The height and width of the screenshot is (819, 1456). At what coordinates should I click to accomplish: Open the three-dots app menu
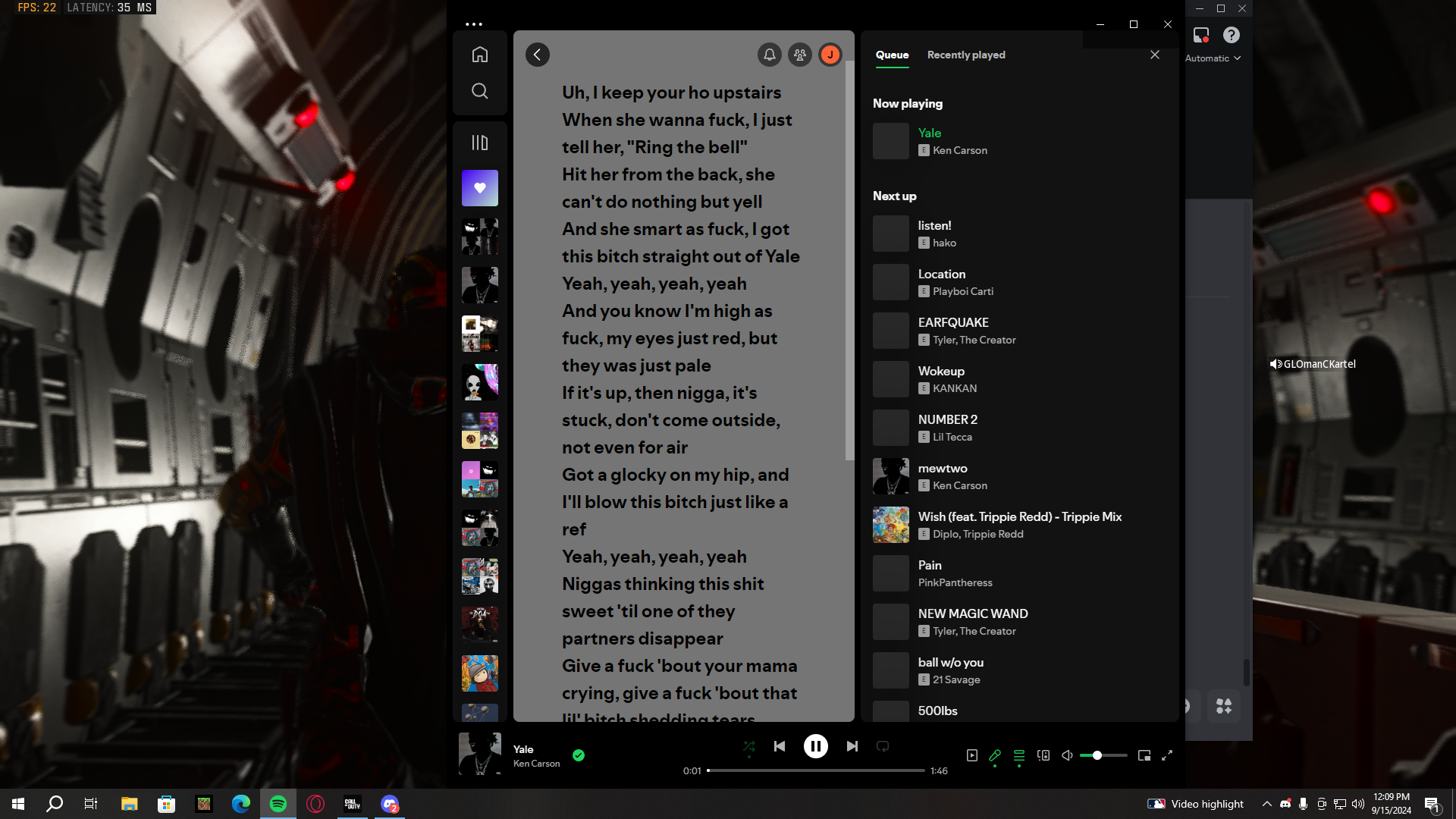(x=474, y=24)
